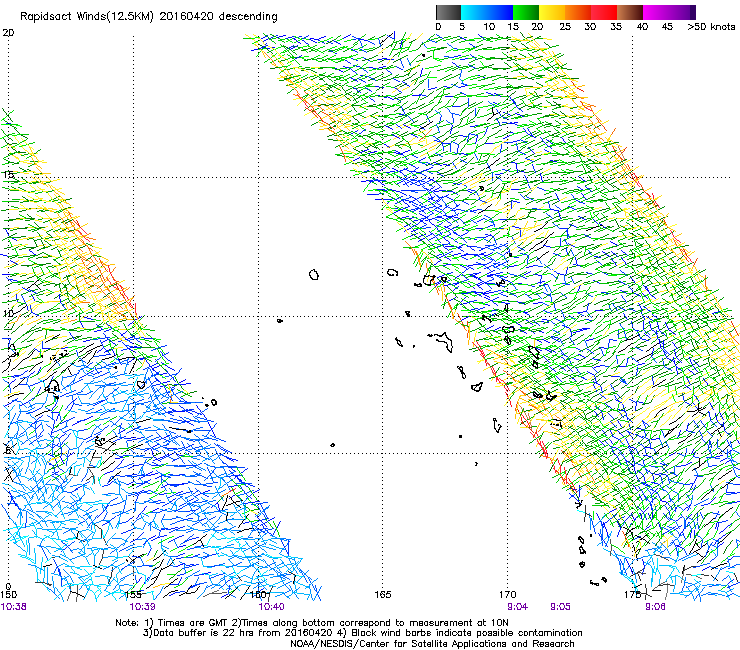Click the longitude axis label '170'

508,595
